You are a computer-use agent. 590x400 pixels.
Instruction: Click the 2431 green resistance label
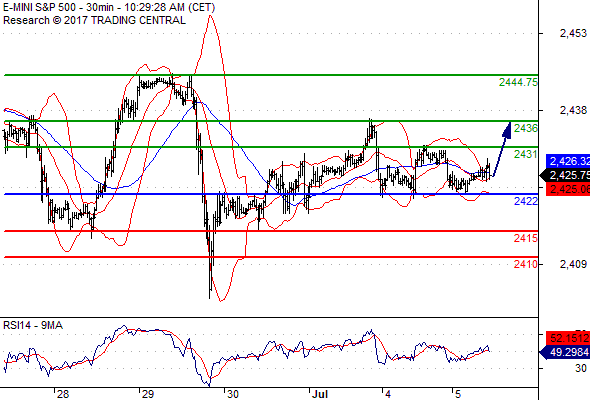526,154
